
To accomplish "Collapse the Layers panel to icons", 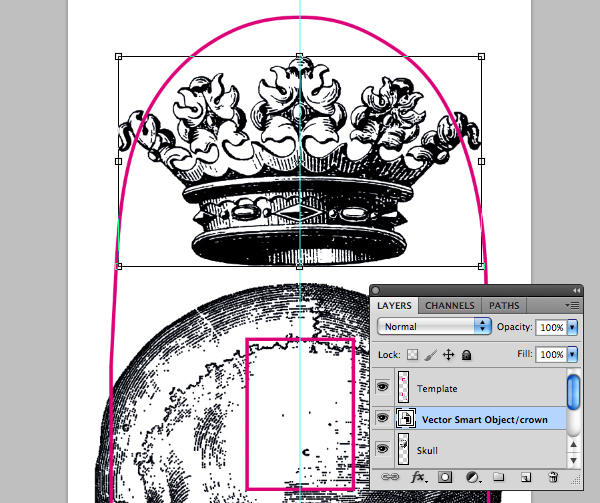I will tap(576, 291).
